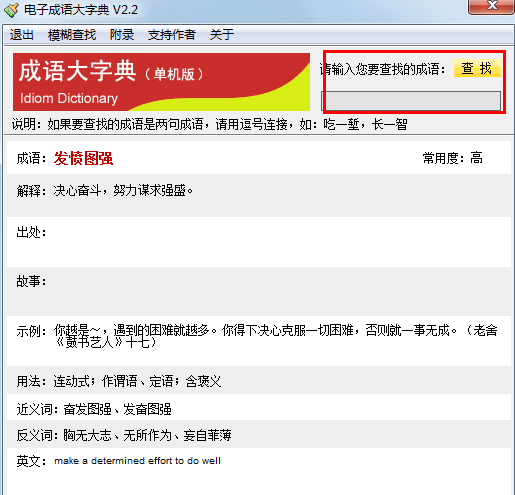Open the 支持作者 menu
Viewport: 515px width, 495px height.
tap(172, 35)
